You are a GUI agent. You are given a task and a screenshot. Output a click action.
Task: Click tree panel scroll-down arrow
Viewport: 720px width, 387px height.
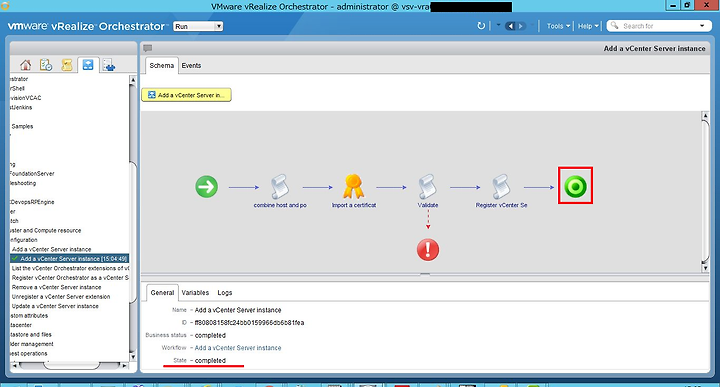click(x=133, y=357)
